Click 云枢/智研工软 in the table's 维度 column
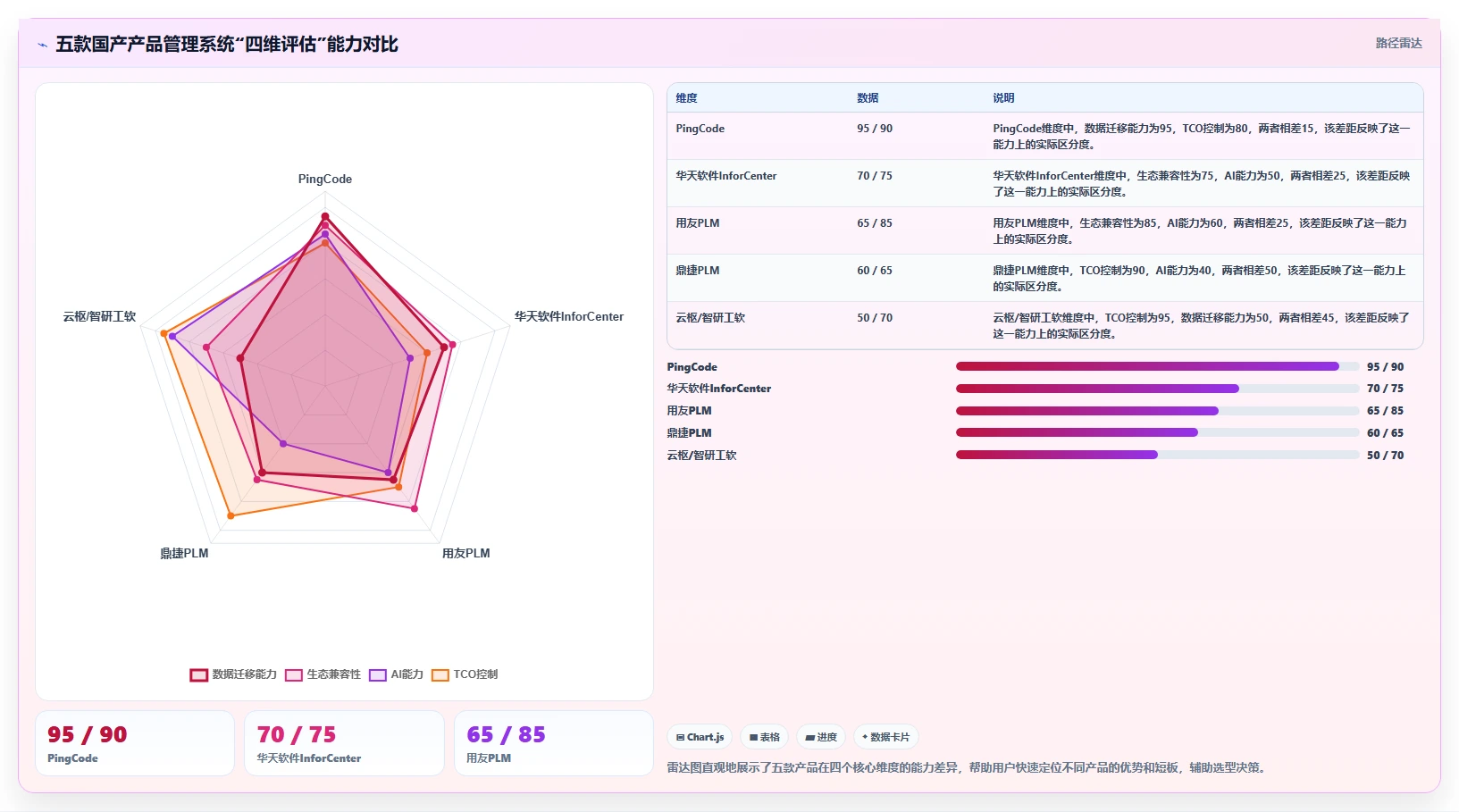The image size is (1459, 812). 710,318
